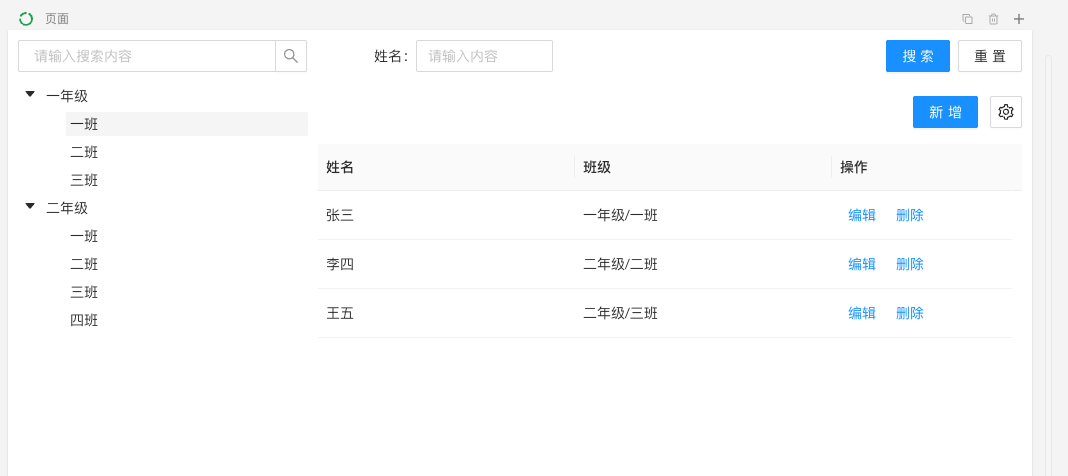The image size is (1068, 476).
Task: Focus the tree search input box
Action: (x=147, y=56)
